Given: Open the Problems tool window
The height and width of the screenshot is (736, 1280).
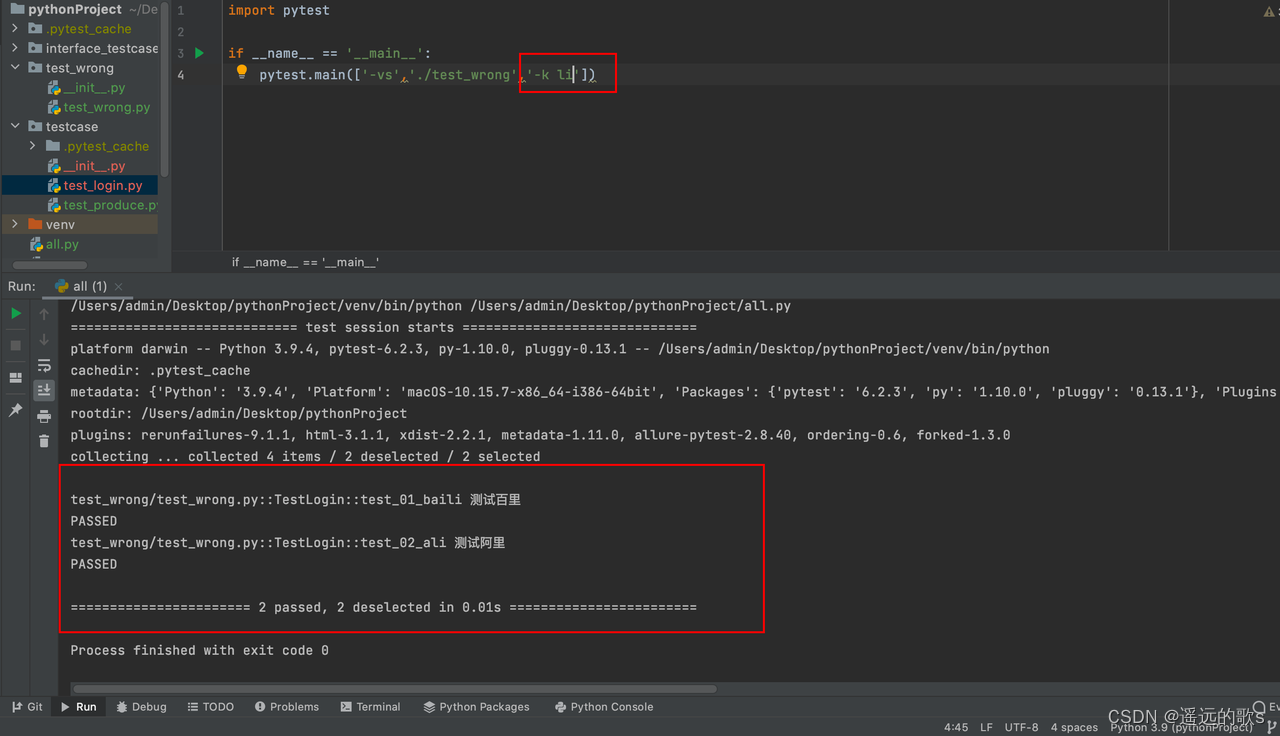Looking at the screenshot, I should [286, 706].
